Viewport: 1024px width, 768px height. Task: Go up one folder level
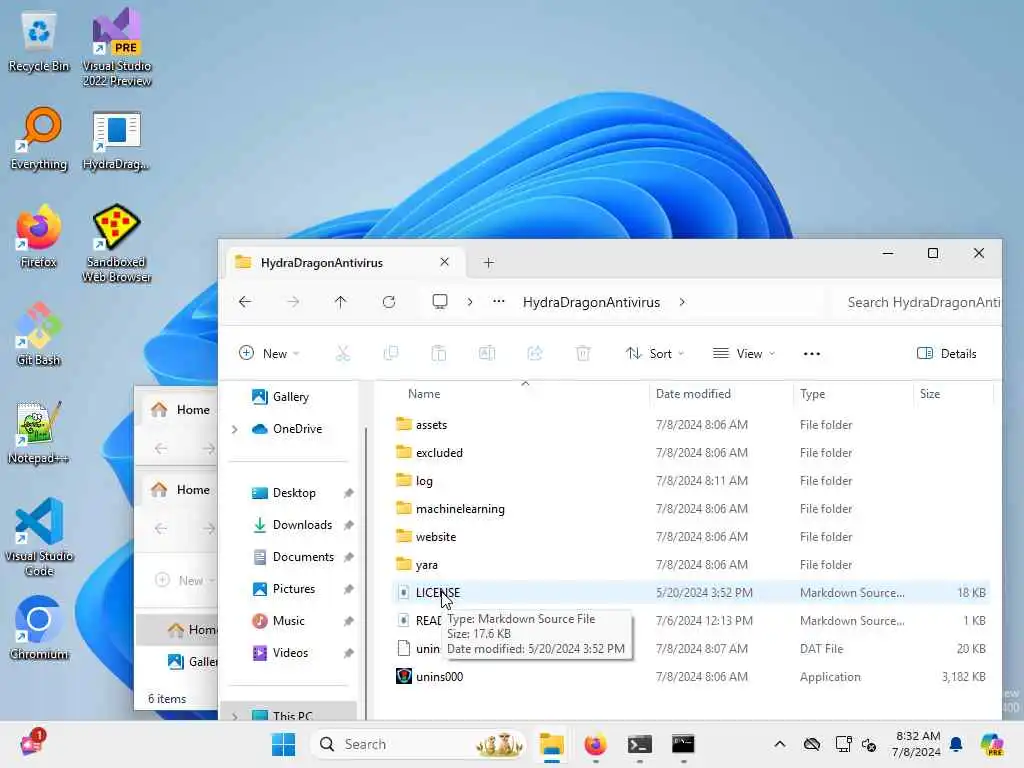340,302
